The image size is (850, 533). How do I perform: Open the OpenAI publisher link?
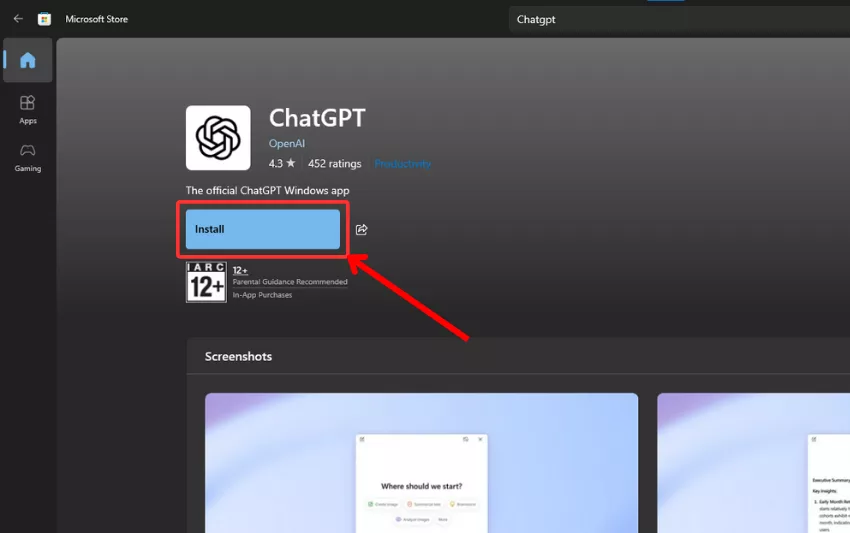tap(287, 144)
